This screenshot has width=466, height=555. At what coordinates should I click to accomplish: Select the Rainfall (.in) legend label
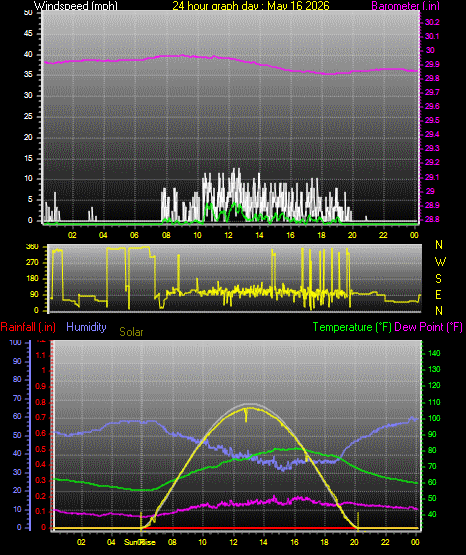(x=28, y=327)
